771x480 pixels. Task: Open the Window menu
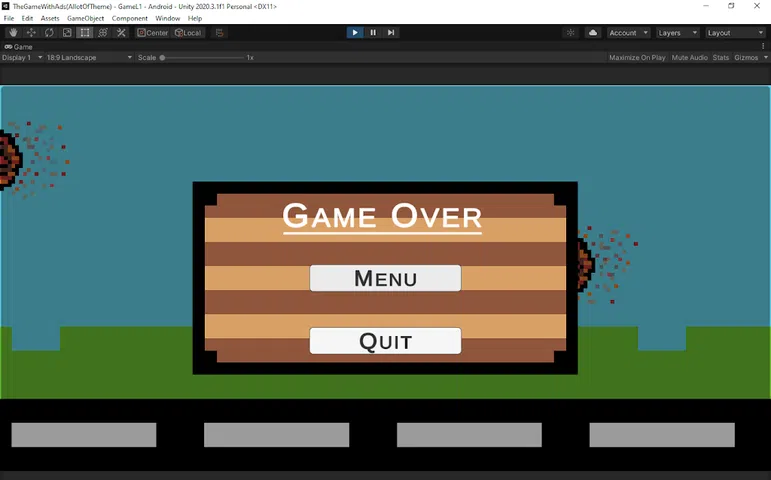[167, 19]
